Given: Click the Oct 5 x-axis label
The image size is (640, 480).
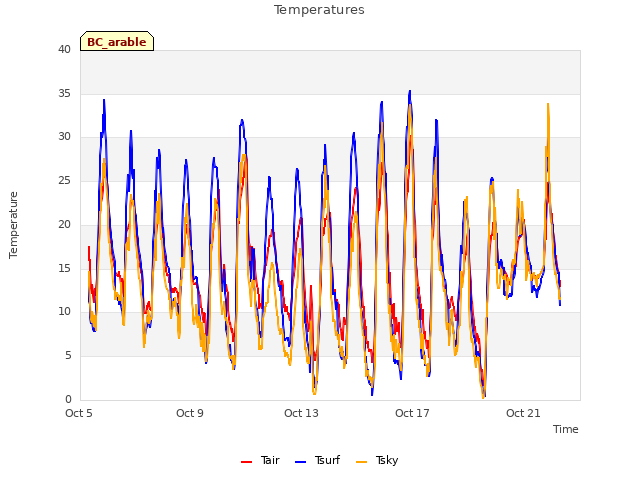Looking at the screenshot, I should click(79, 413).
